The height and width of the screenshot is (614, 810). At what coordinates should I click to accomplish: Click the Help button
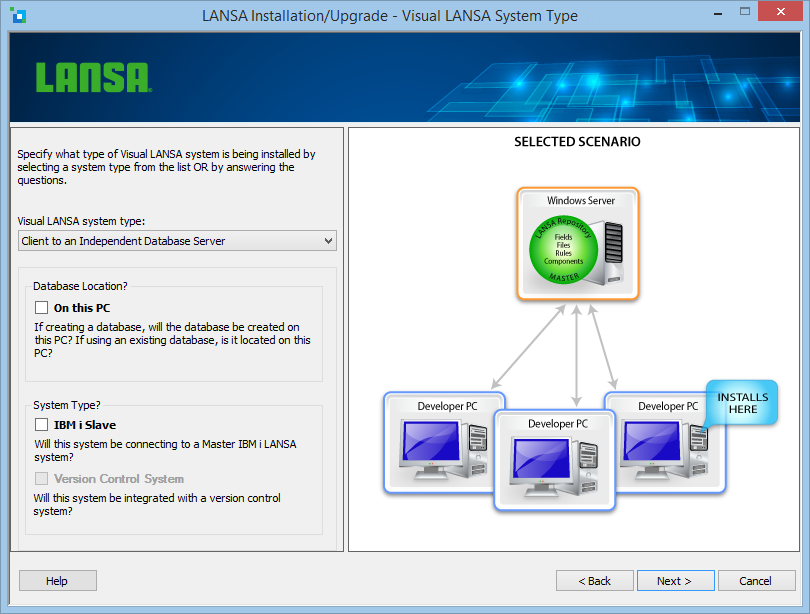[x=58, y=580]
